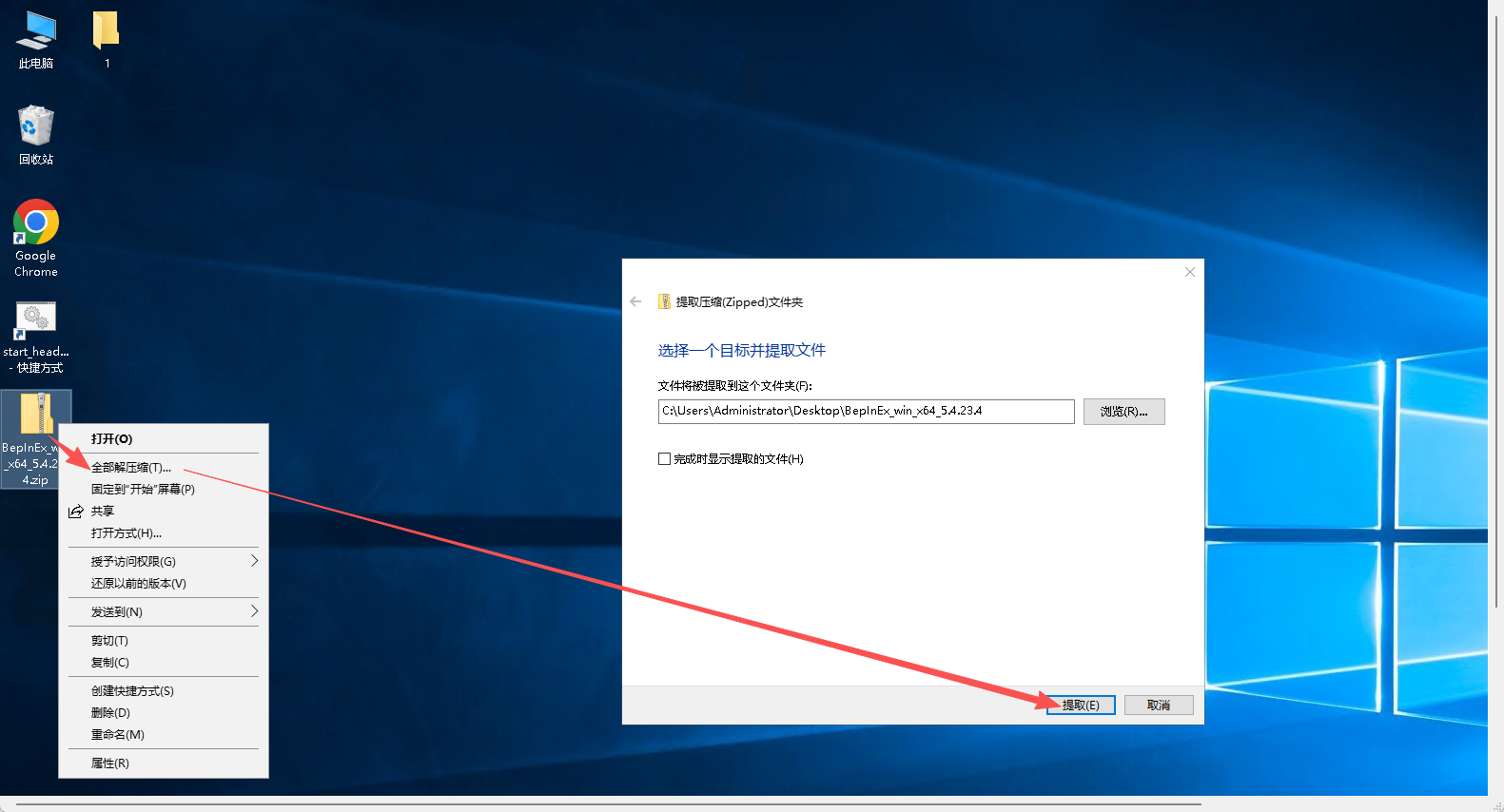Viewport: 1504px width, 812px height.
Task: Select the folder named 1 on desktop
Action: pyautogui.click(x=106, y=32)
